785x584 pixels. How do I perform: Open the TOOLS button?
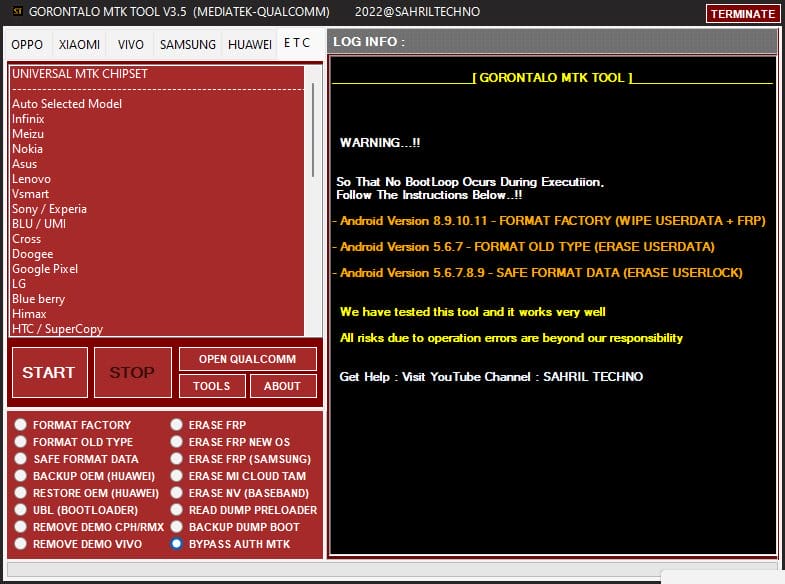[212, 386]
